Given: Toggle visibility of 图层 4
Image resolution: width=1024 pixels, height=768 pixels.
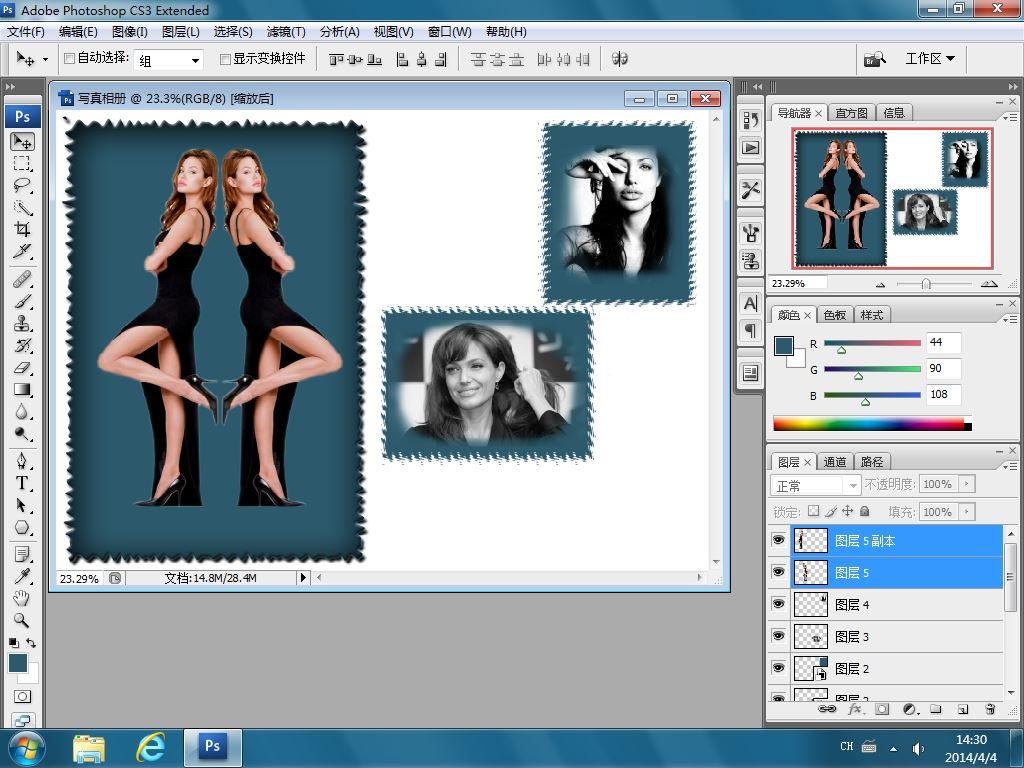Looking at the screenshot, I should (x=778, y=604).
